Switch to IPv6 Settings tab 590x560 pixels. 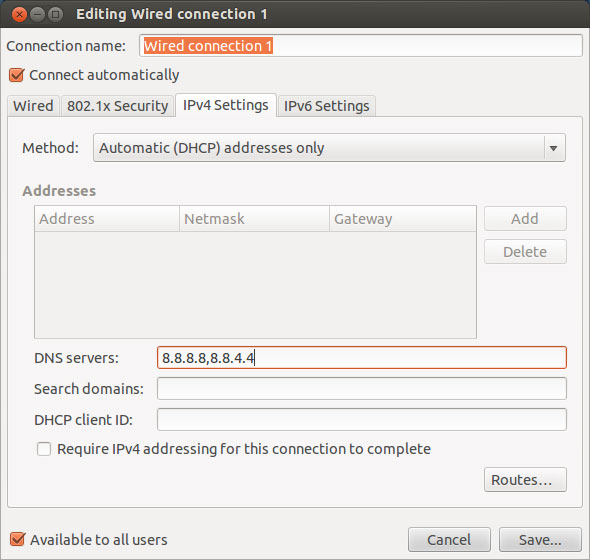coord(327,106)
